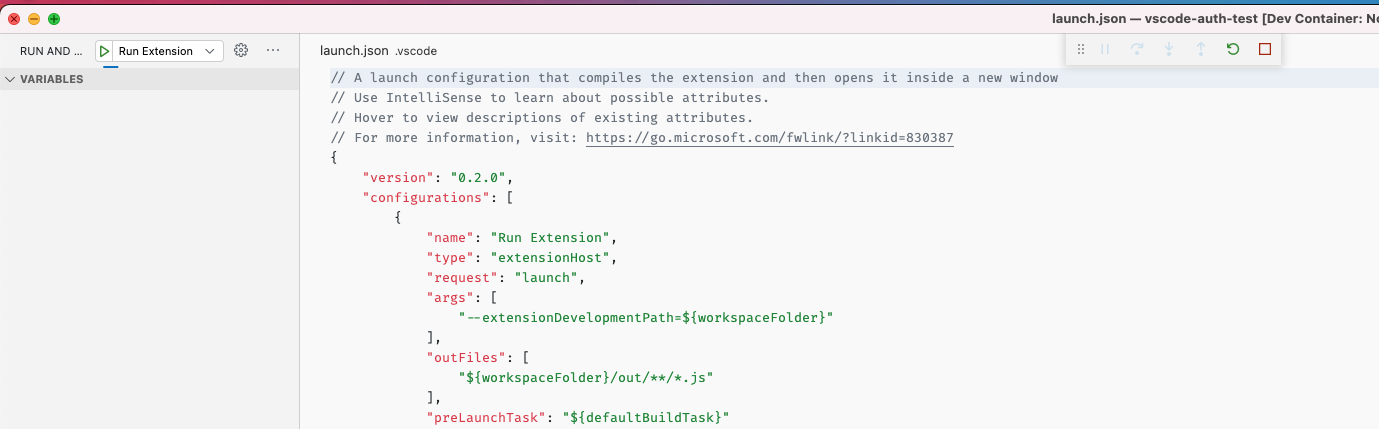This screenshot has width=1379, height=429.
Task: Open Run view more actions ellipsis
Action: point(273,50)
